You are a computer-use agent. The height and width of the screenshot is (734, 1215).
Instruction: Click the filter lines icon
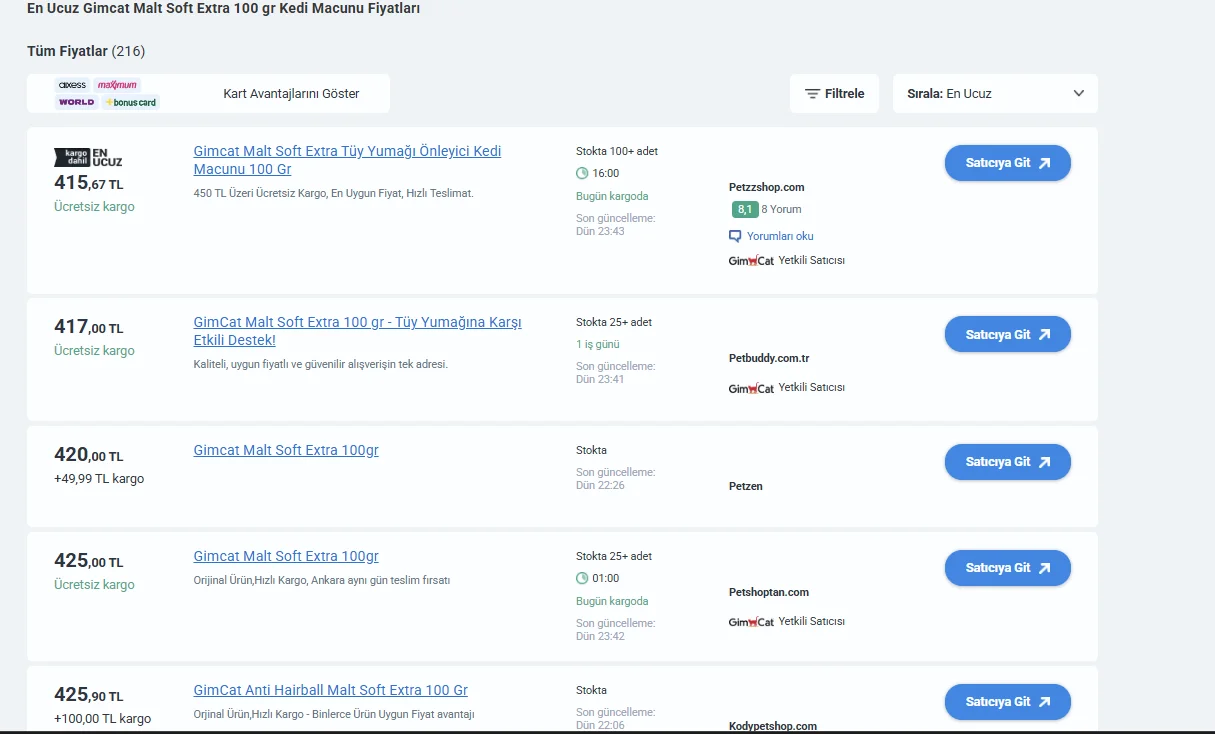click(812, 94)
